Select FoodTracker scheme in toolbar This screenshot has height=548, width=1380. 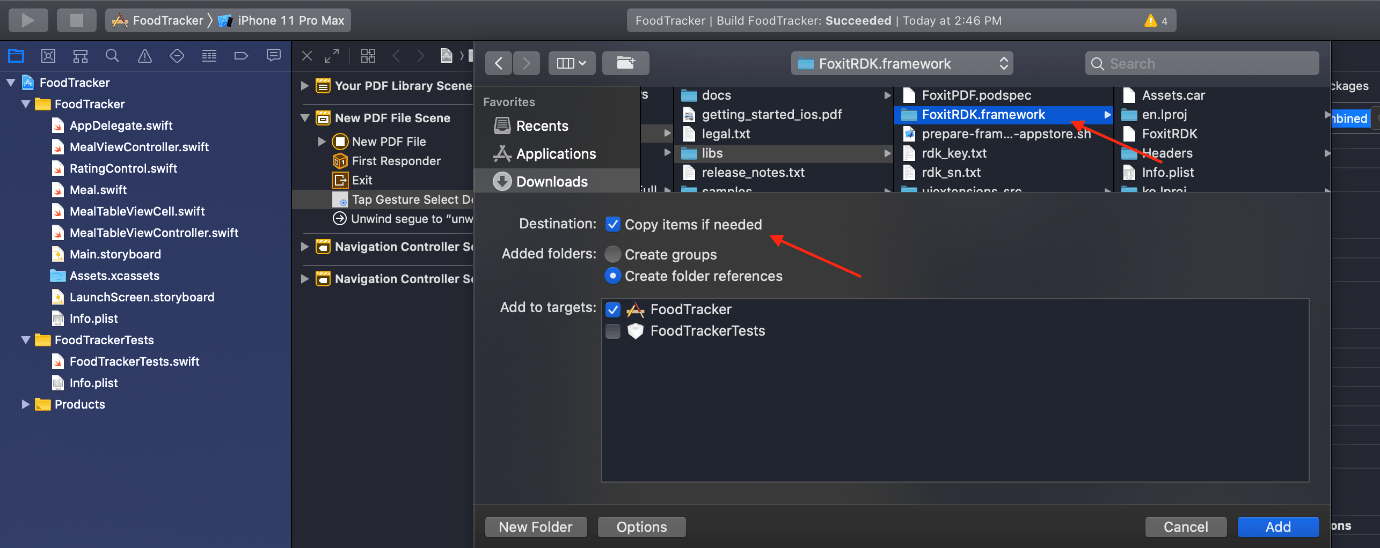coord(157,20)
